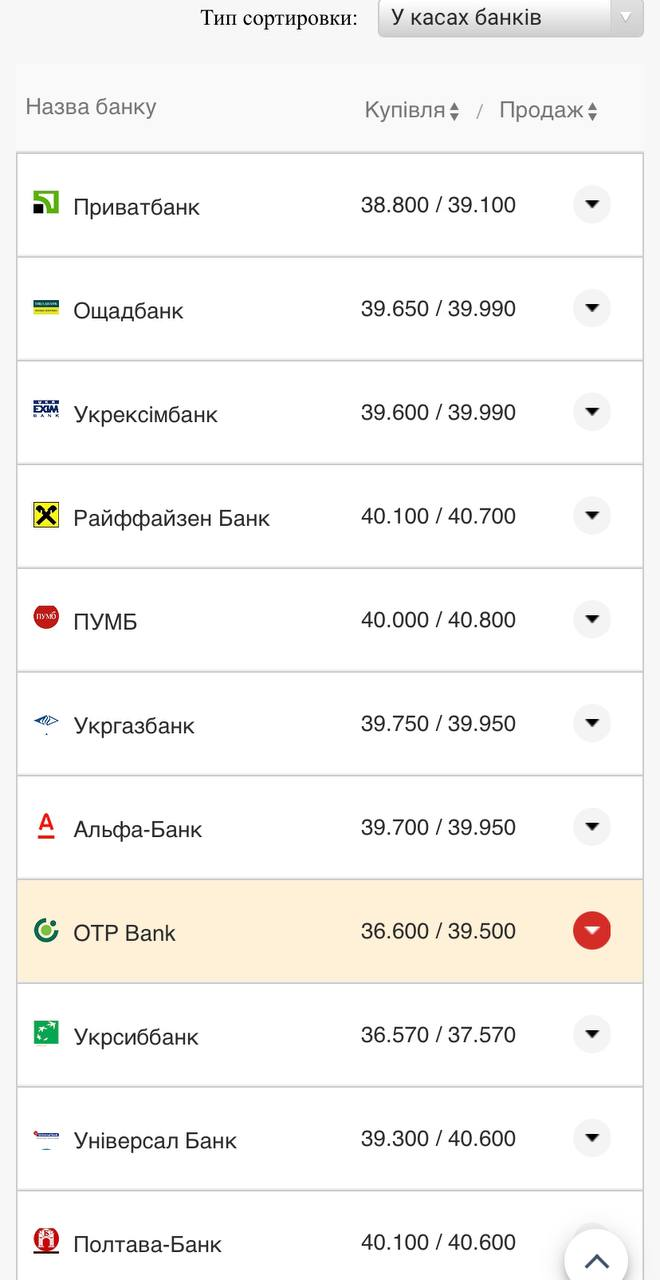Click the Райффайзен Банк logo icon
This screenshot has width=660, height=1280.
(44, 516)
